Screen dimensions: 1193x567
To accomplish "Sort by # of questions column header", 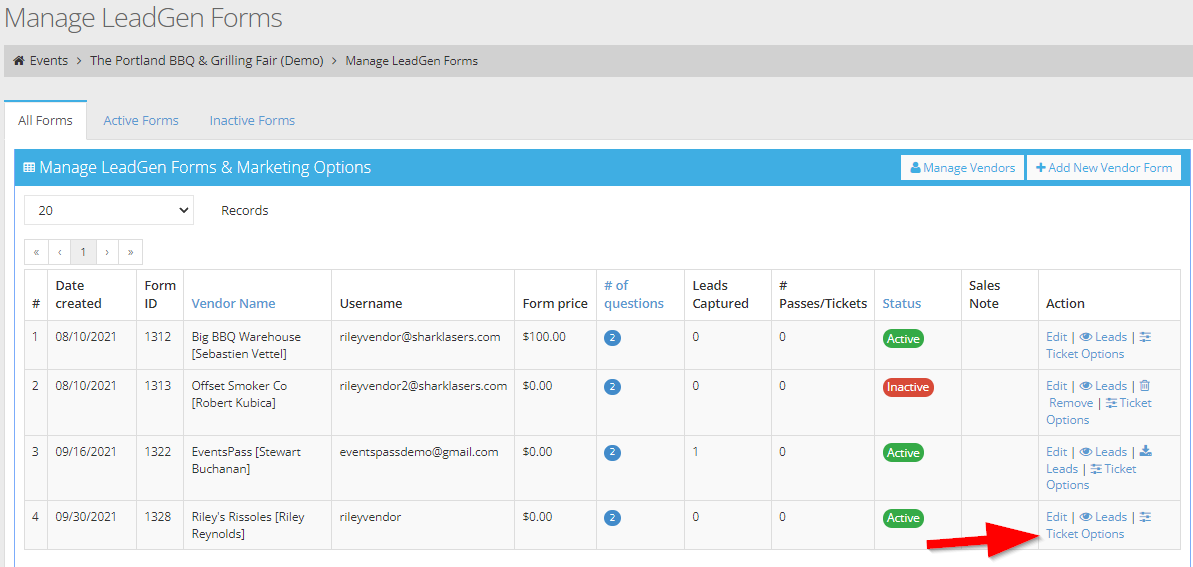I will tap(634, 295).
